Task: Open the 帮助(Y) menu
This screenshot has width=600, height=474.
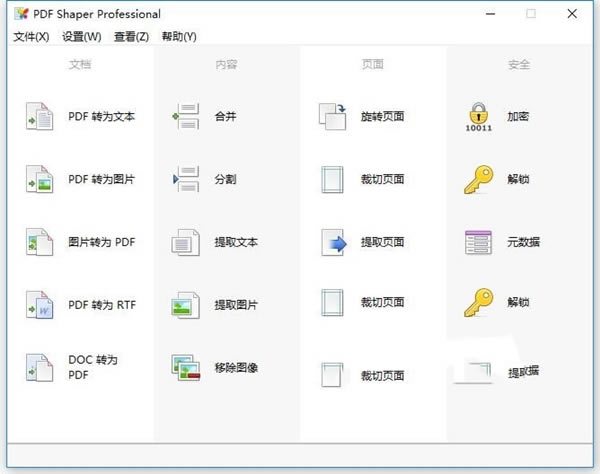Action: (x=179, y=37)
